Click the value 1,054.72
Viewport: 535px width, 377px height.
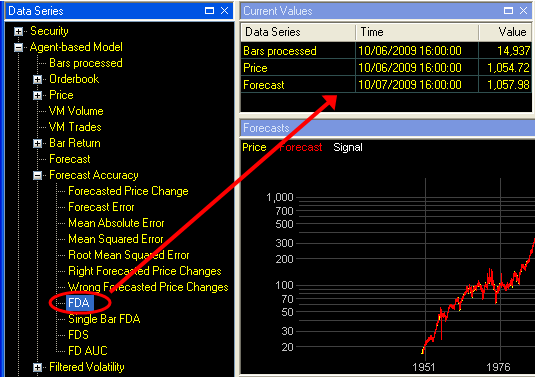pos(508,68)
